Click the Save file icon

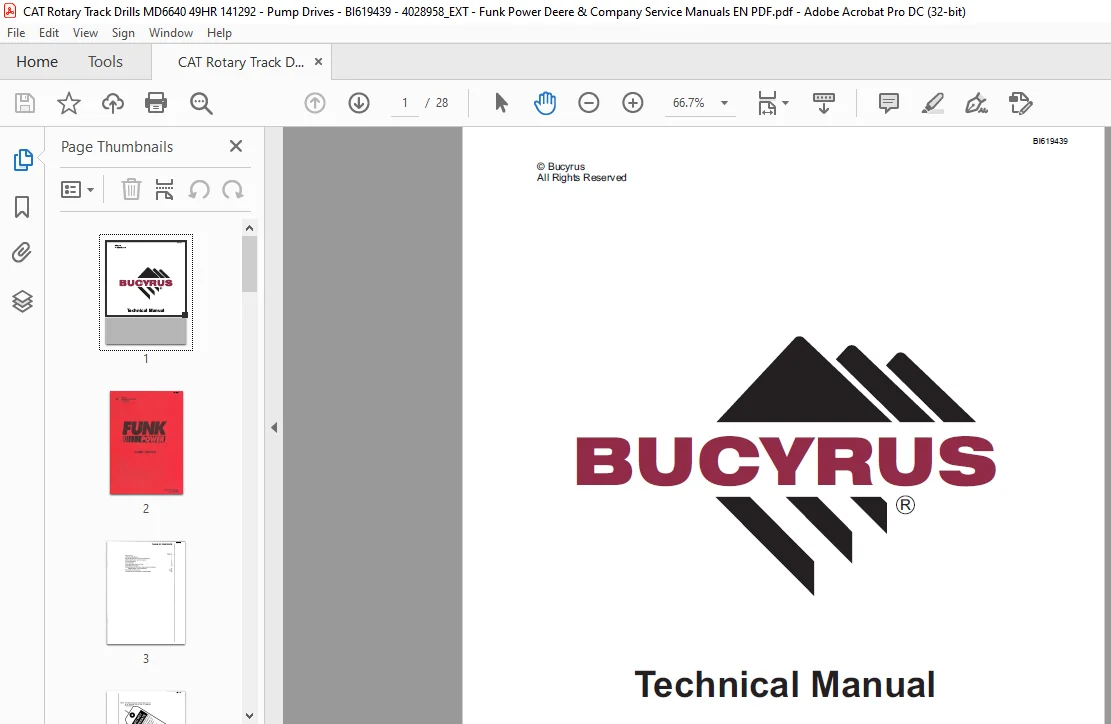click(25, 103)
